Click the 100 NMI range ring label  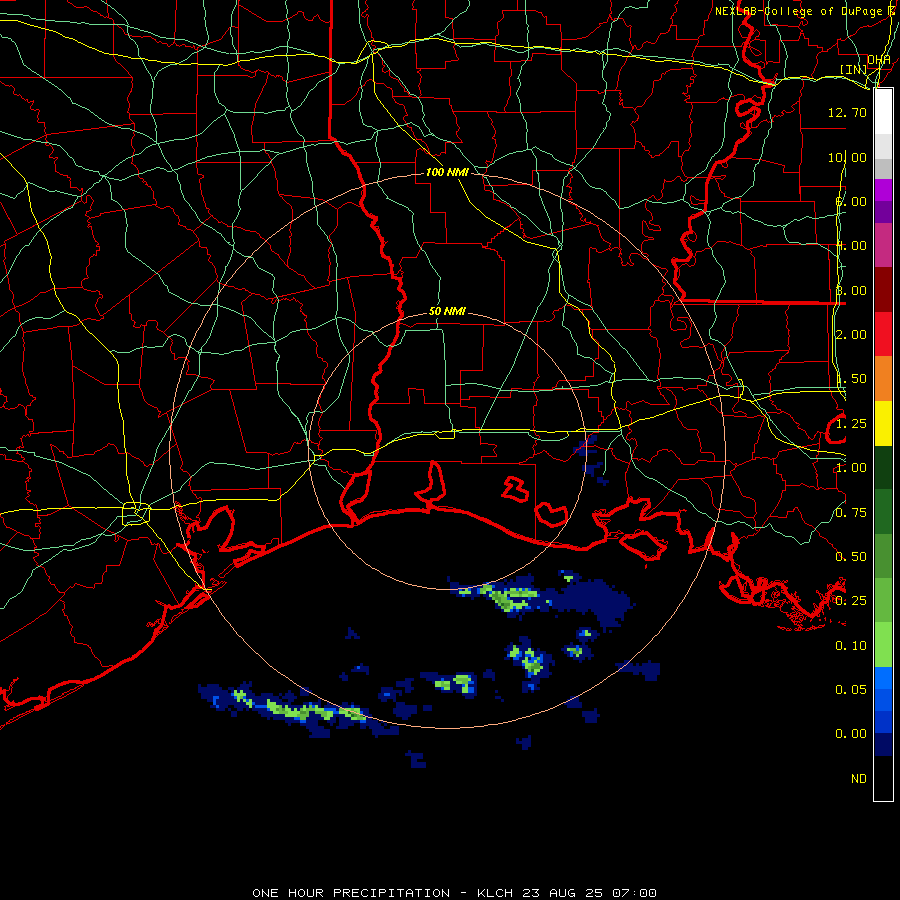click(x=447, y=172)
